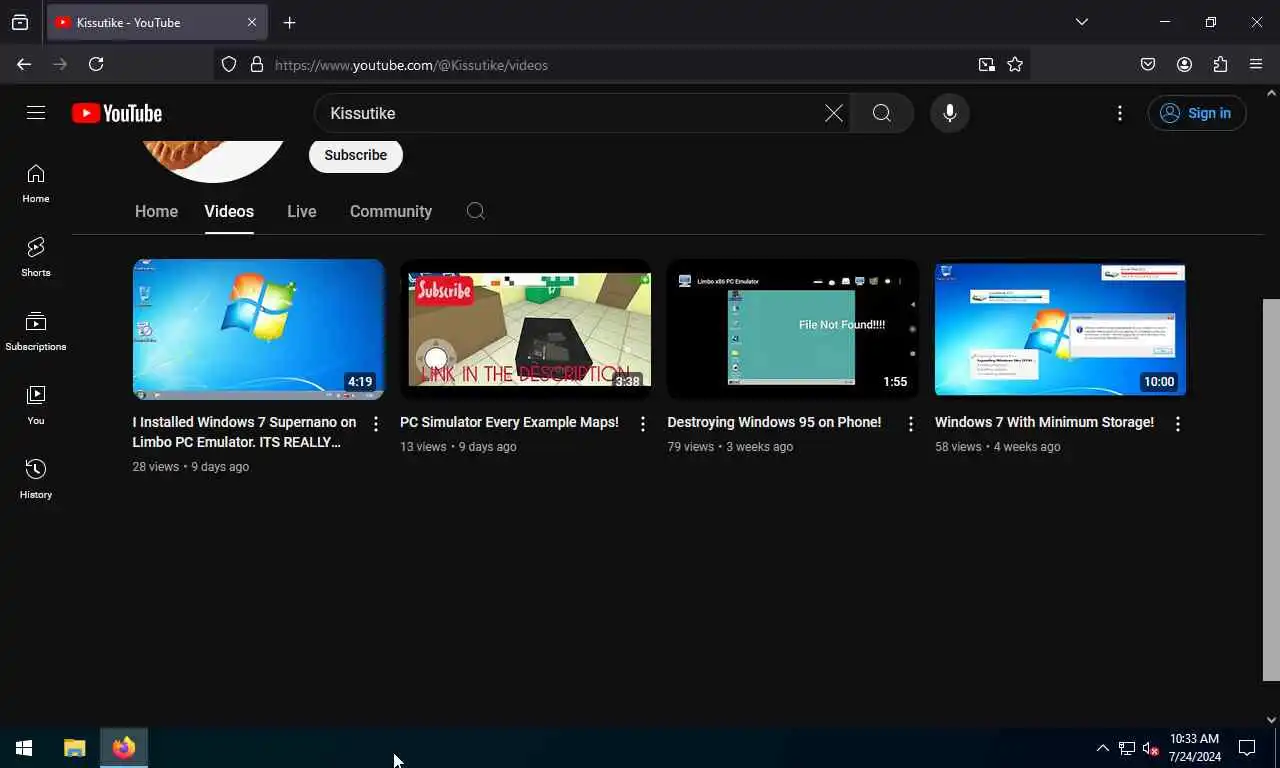Play the 1:55 File Not Found thumbnail

(x=793, y=329)
